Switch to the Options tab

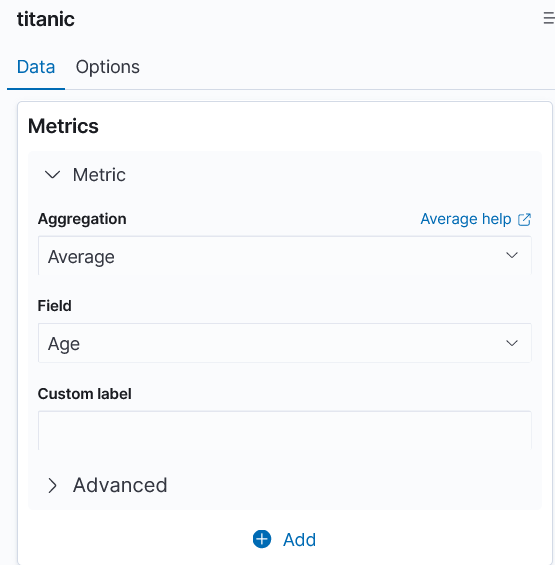107,67
